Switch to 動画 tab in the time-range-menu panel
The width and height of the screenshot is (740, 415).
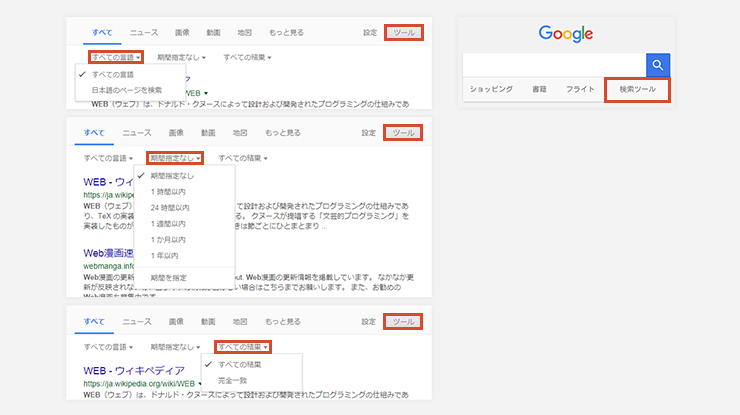[x=208, y=133]
